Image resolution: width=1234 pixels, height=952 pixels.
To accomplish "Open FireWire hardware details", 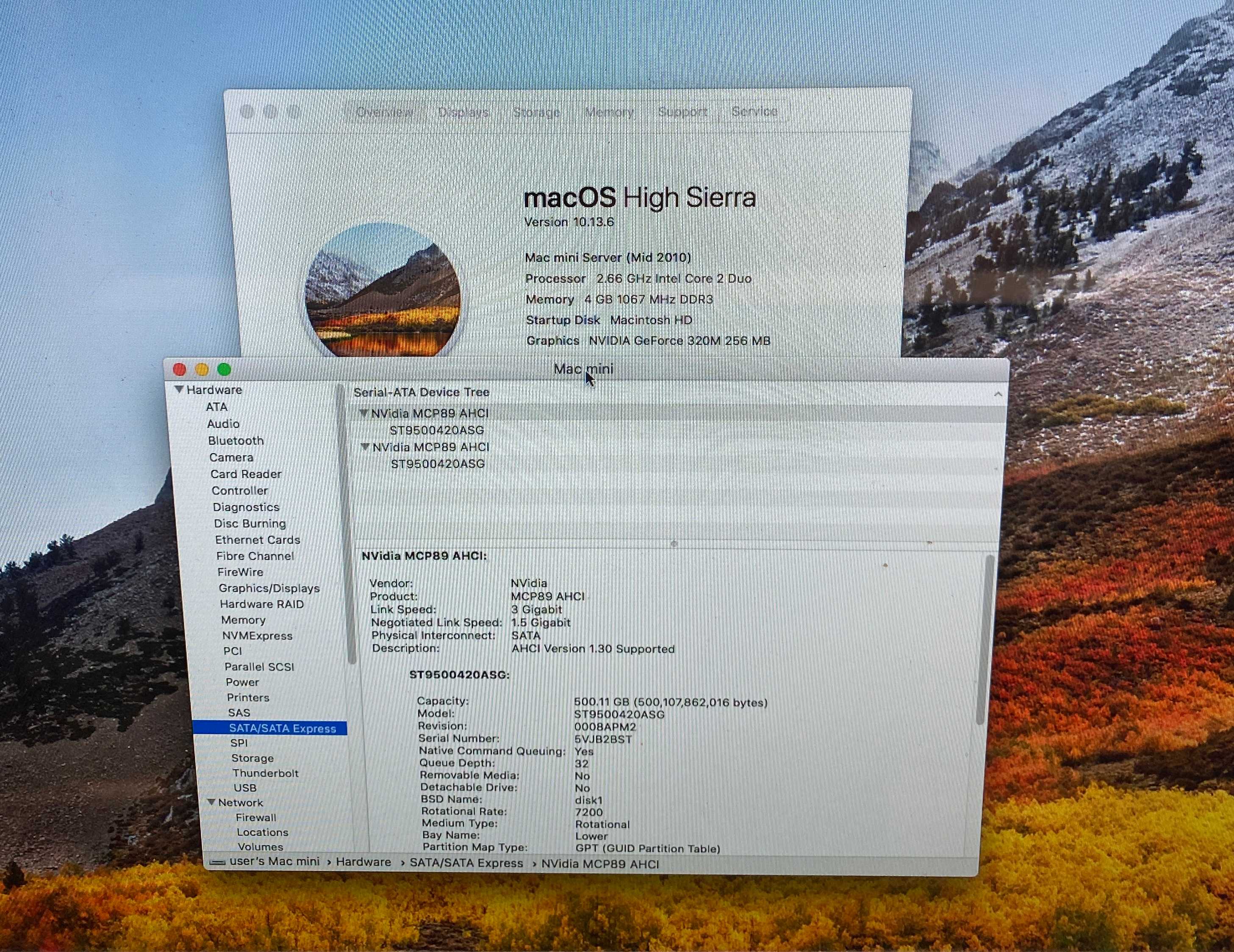I will pyautogui.click(x=240, y=572).
